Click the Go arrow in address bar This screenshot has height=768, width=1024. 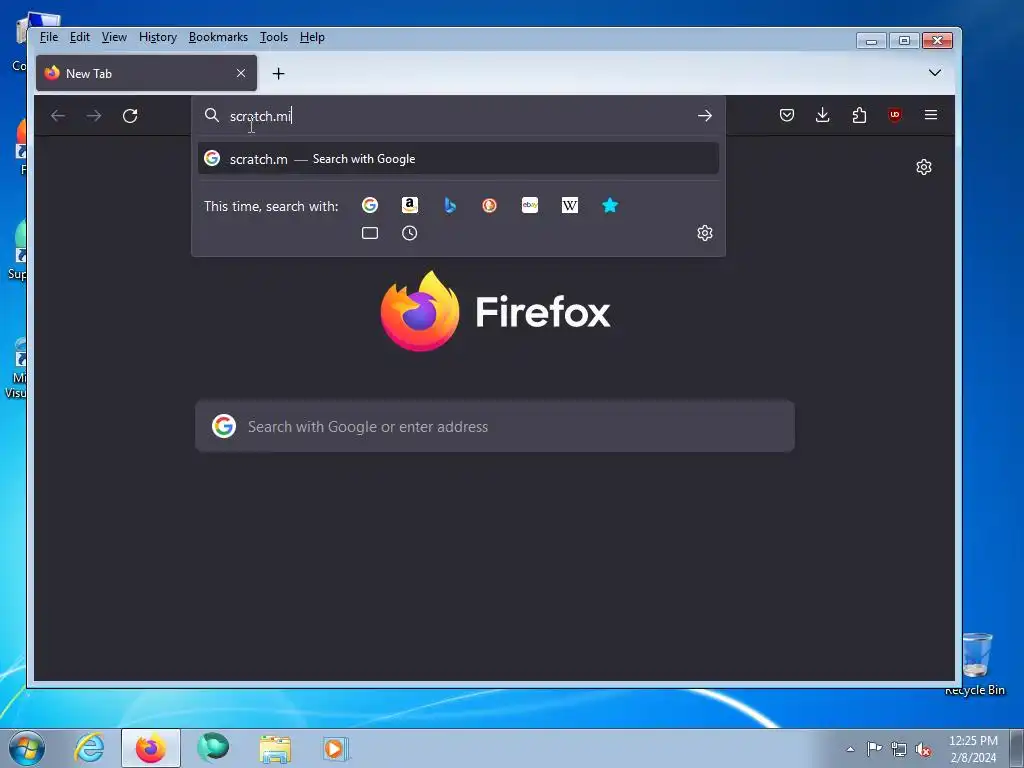tap(705, 116)
